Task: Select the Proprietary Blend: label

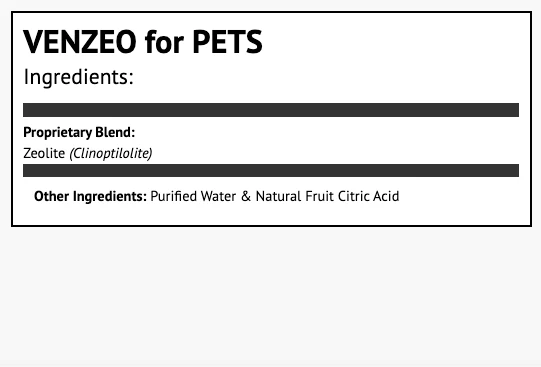Action: click(x=79, y=132)
